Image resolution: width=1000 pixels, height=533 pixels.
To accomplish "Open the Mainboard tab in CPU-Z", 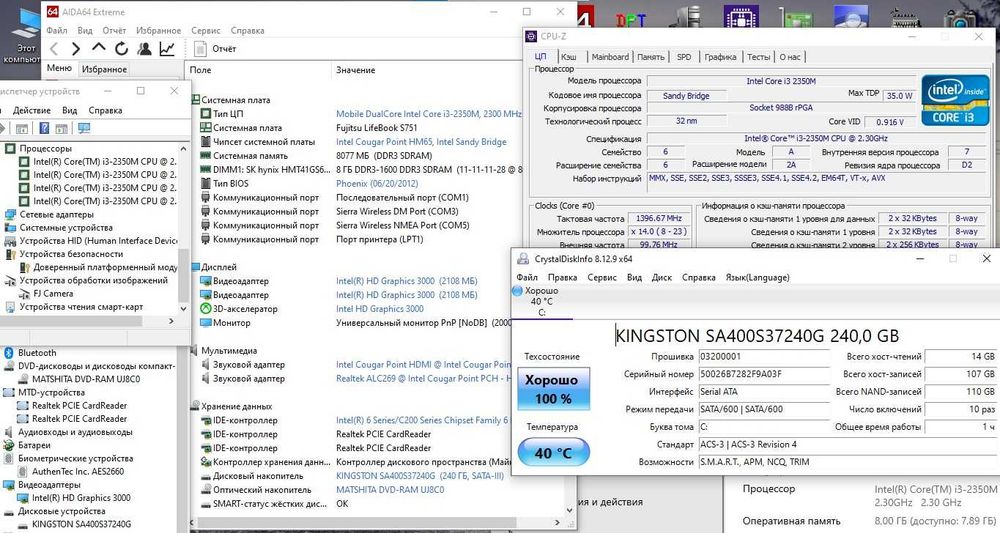I will pos(610,57).
